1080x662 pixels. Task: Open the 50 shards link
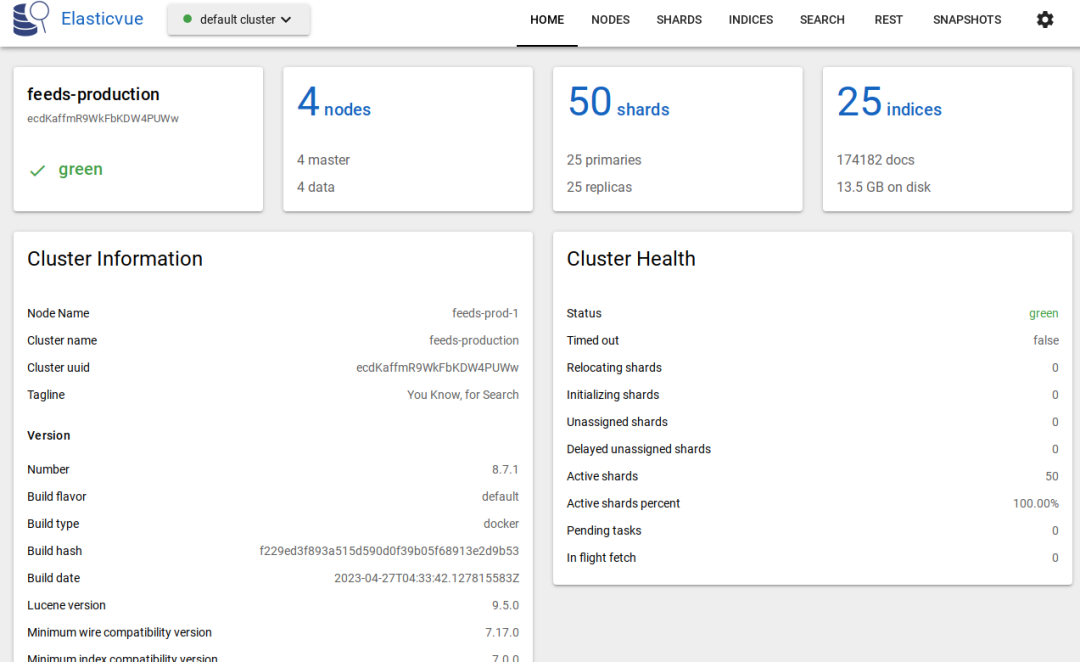[x=619, y=102]
